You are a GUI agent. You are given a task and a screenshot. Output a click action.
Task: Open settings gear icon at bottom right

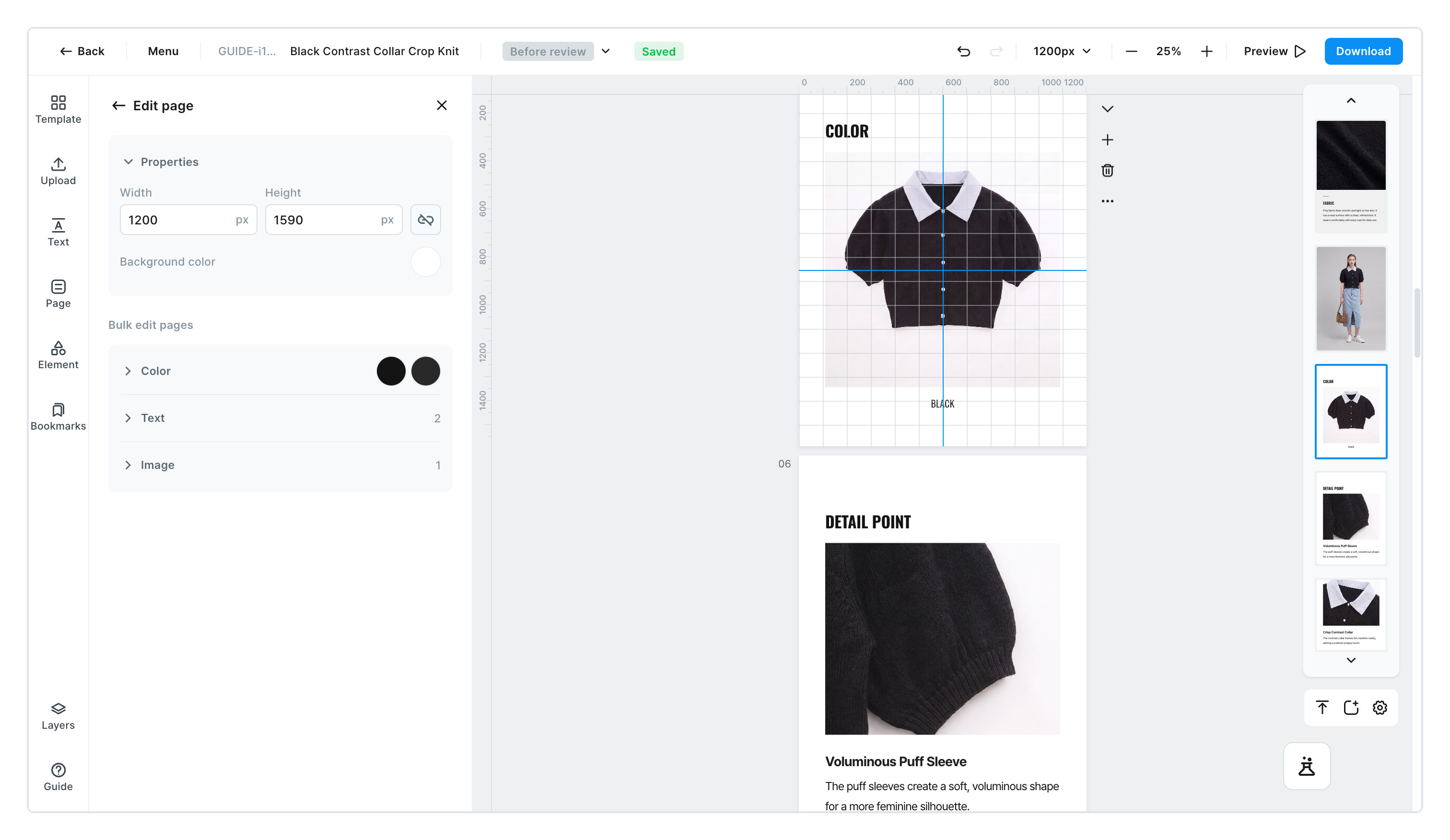coord(1380,708)
